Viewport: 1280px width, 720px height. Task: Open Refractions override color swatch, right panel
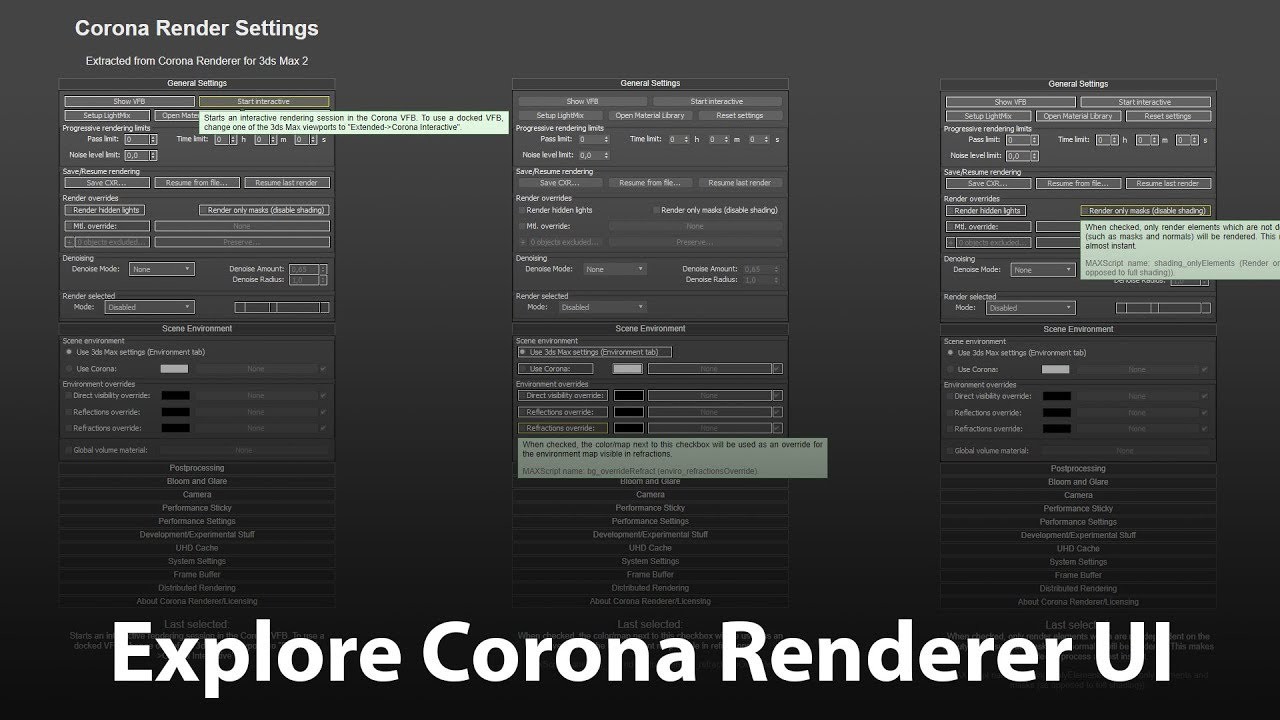[x=1056, y=428]
